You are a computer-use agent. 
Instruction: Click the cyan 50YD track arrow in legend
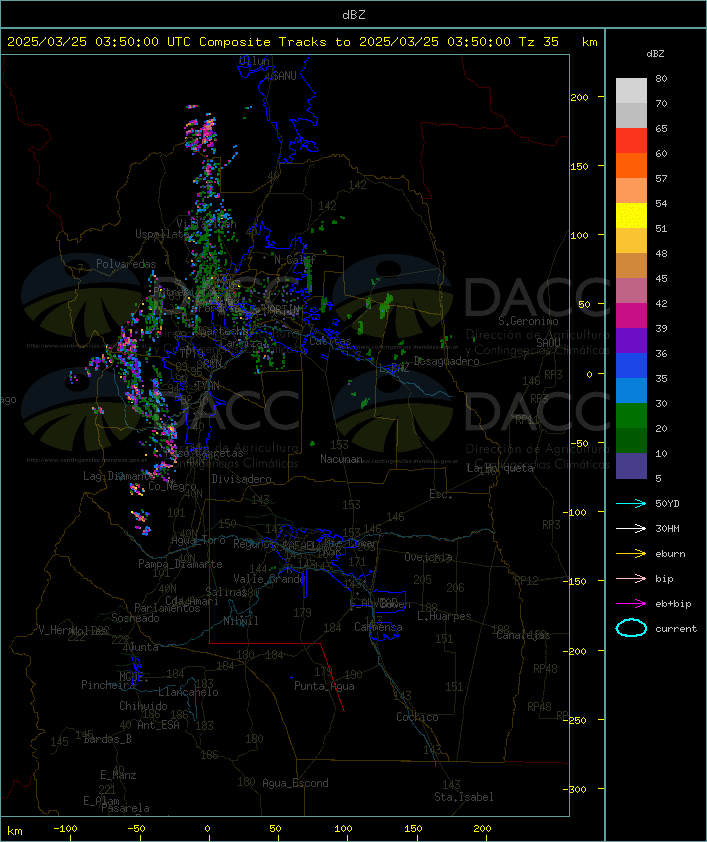(631, 503)
